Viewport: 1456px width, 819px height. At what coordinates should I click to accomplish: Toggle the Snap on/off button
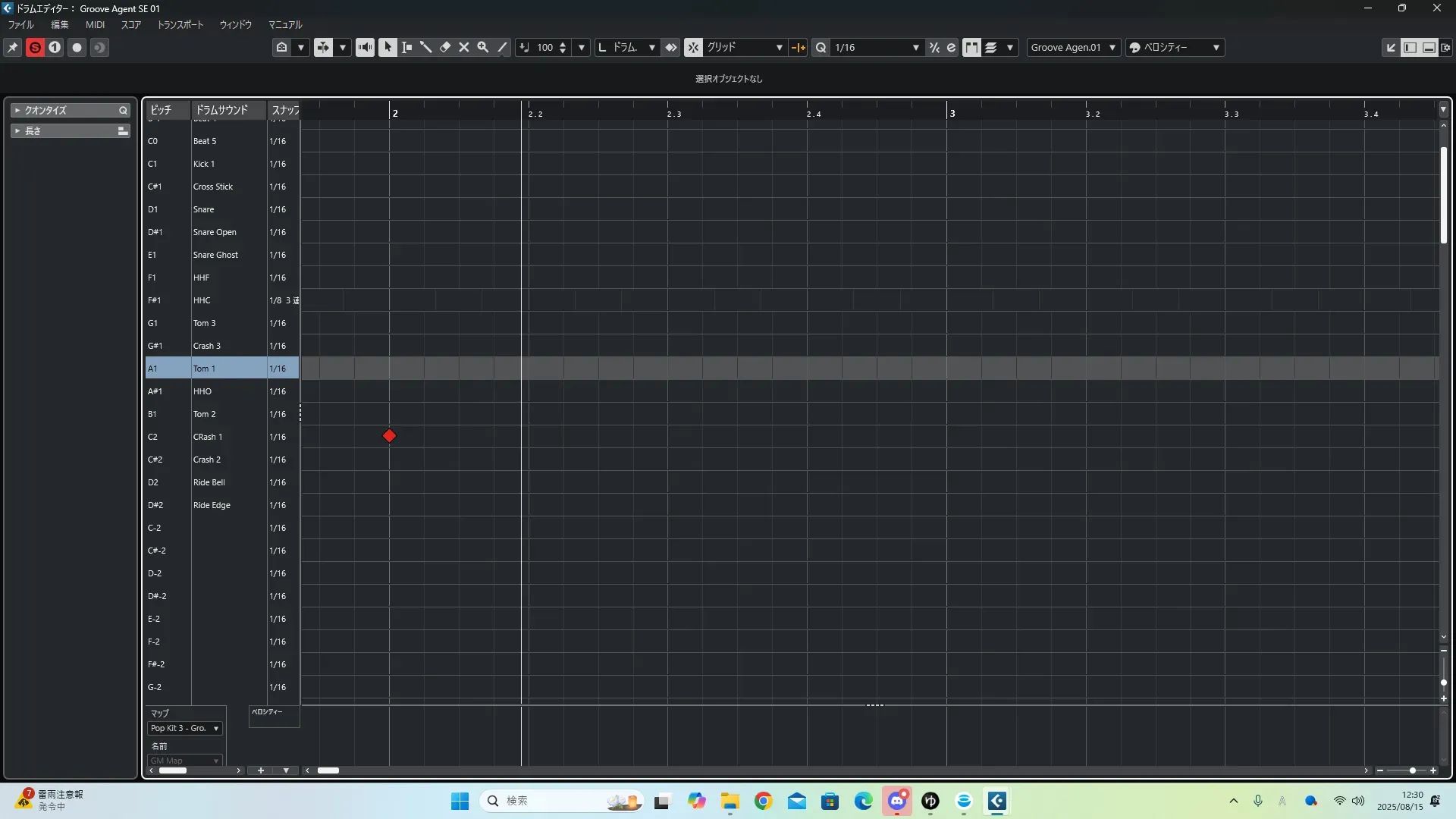(693, 47)
